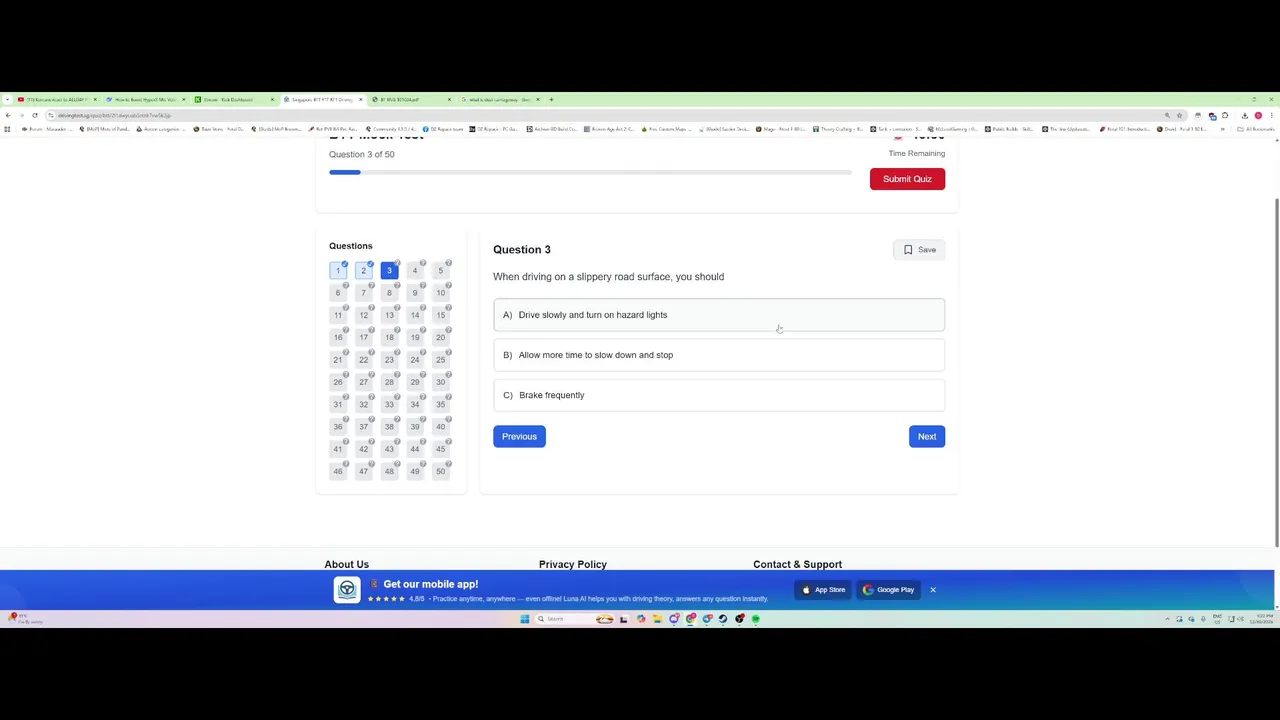Jump to question 25 in the grid
Screen dimensions: 1280x720
tap(440, 360)
